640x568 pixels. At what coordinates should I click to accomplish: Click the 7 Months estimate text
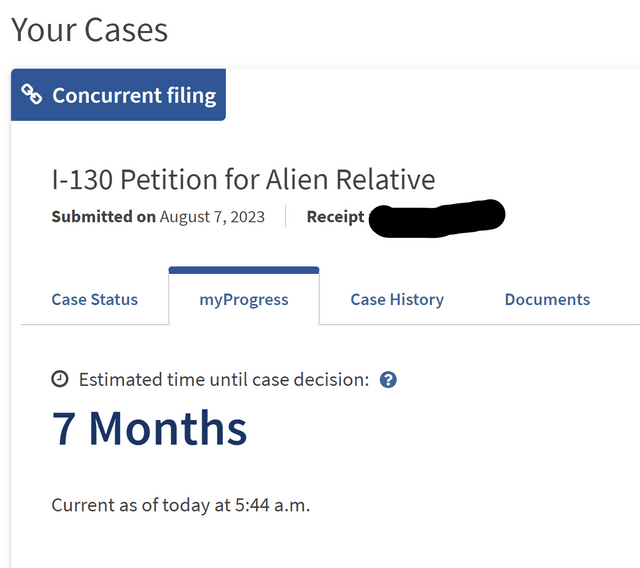pos(149,428)
